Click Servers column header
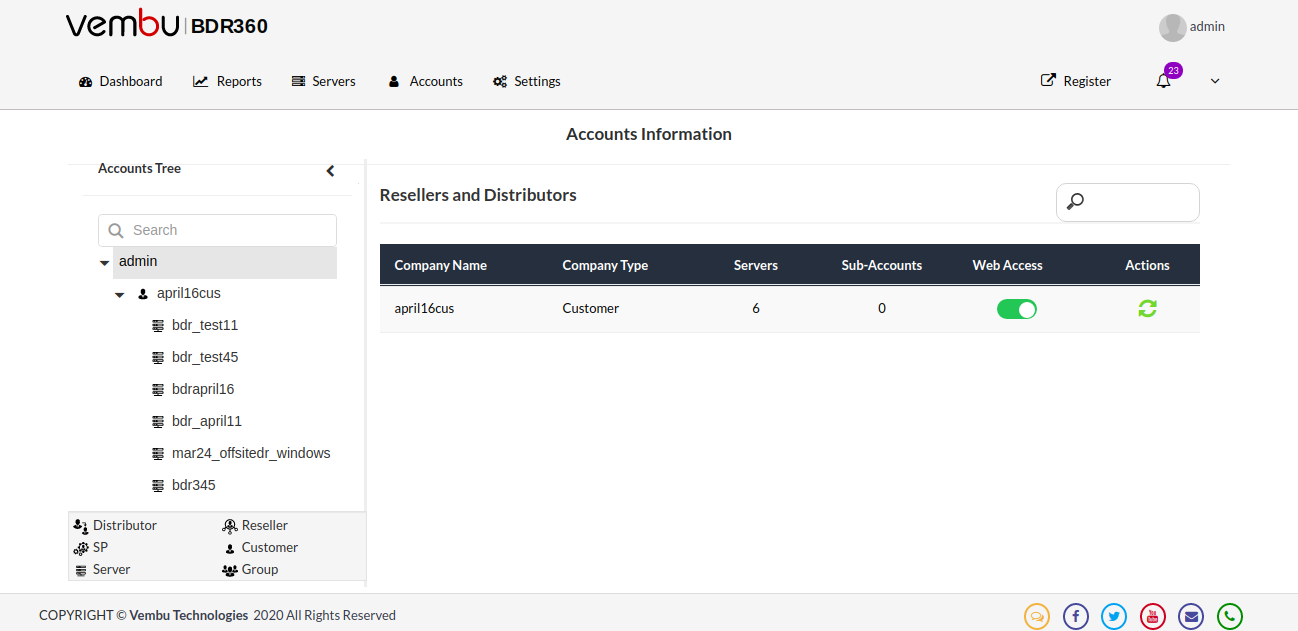The width and height of the screenshot is (1298, 631). point(756,265)
